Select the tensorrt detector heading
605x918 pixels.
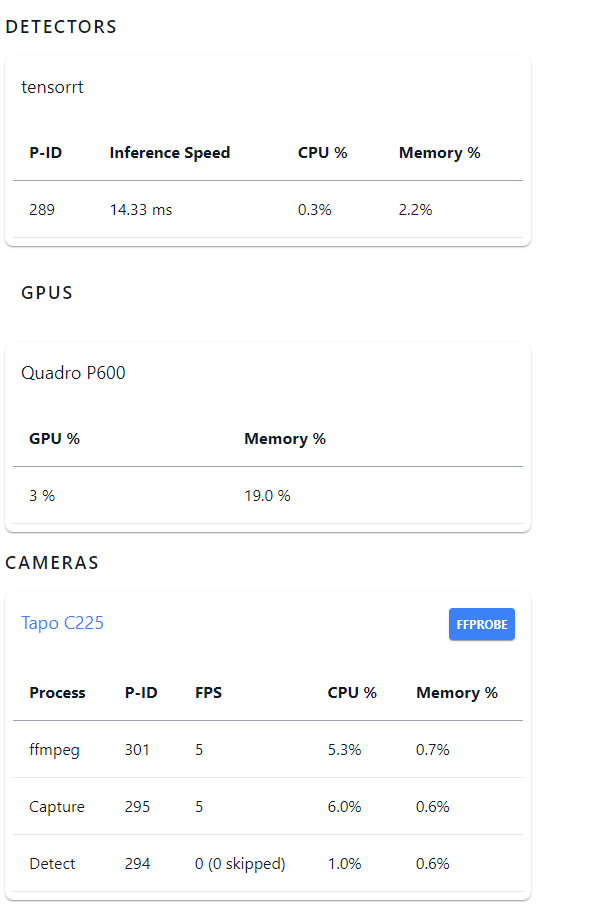click(x=51, y=87)
